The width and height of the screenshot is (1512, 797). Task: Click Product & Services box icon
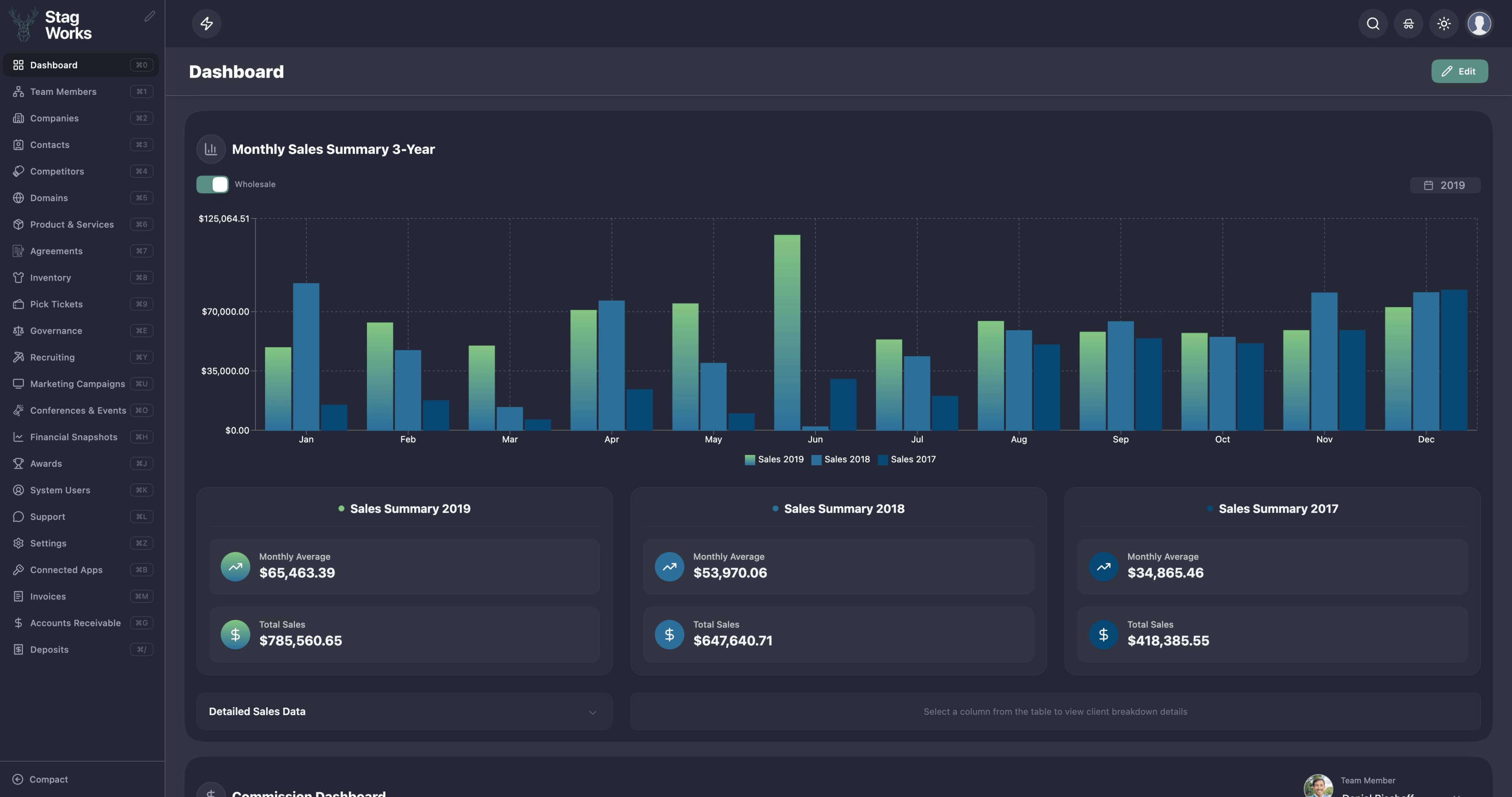pos(18,224)
